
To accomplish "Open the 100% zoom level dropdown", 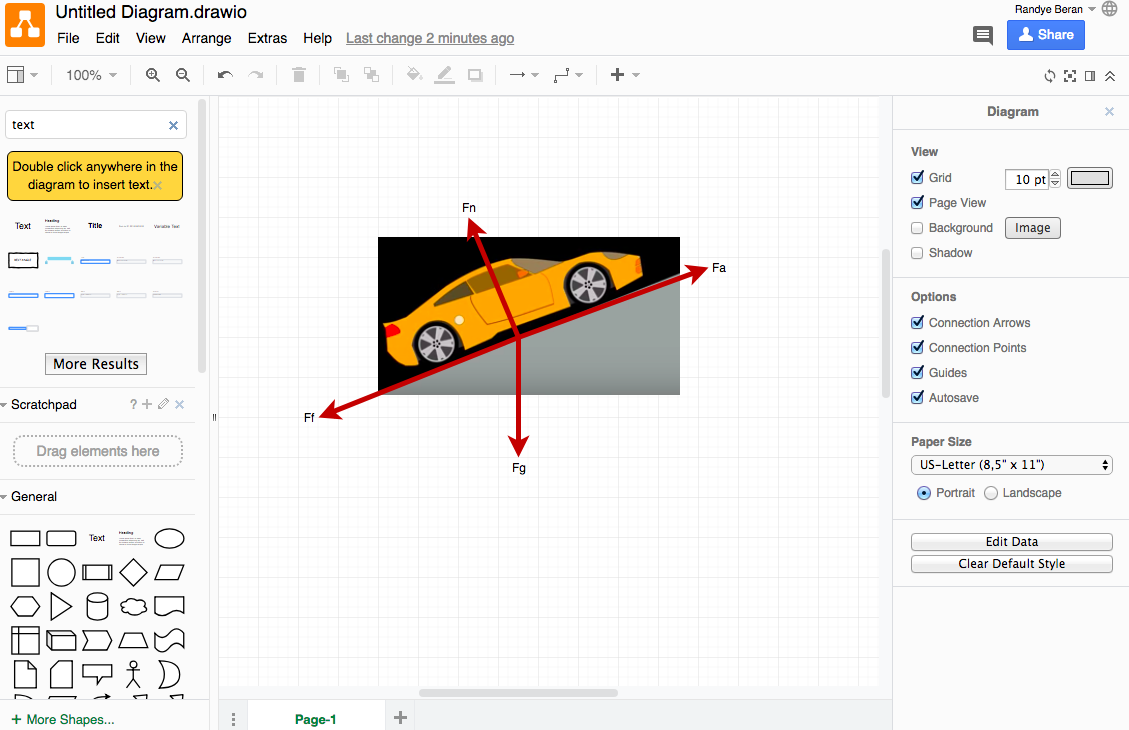I will [91, 75].
